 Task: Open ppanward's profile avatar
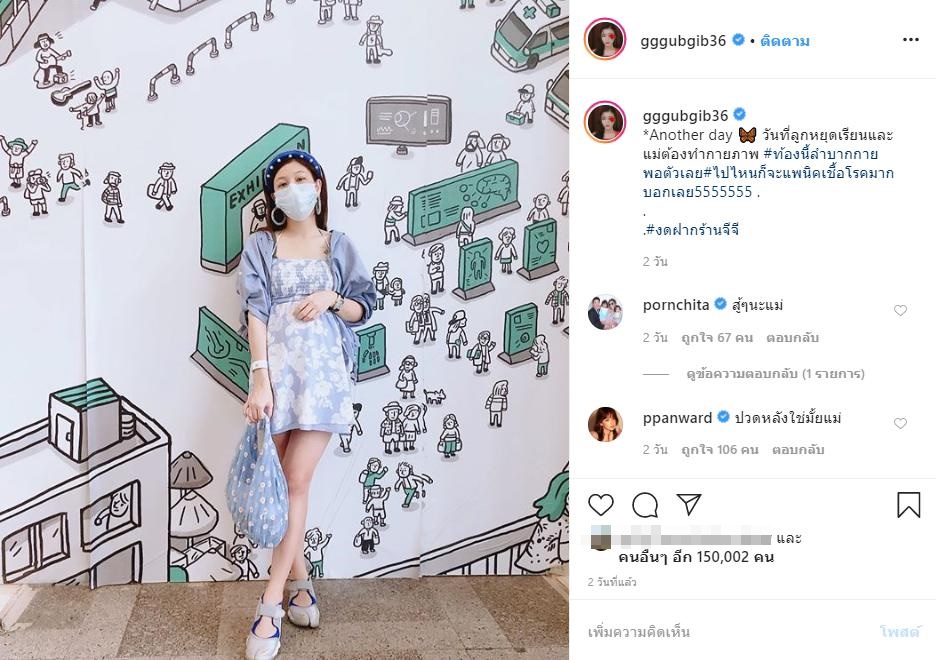pyautogui.click(x=605, y=424)
